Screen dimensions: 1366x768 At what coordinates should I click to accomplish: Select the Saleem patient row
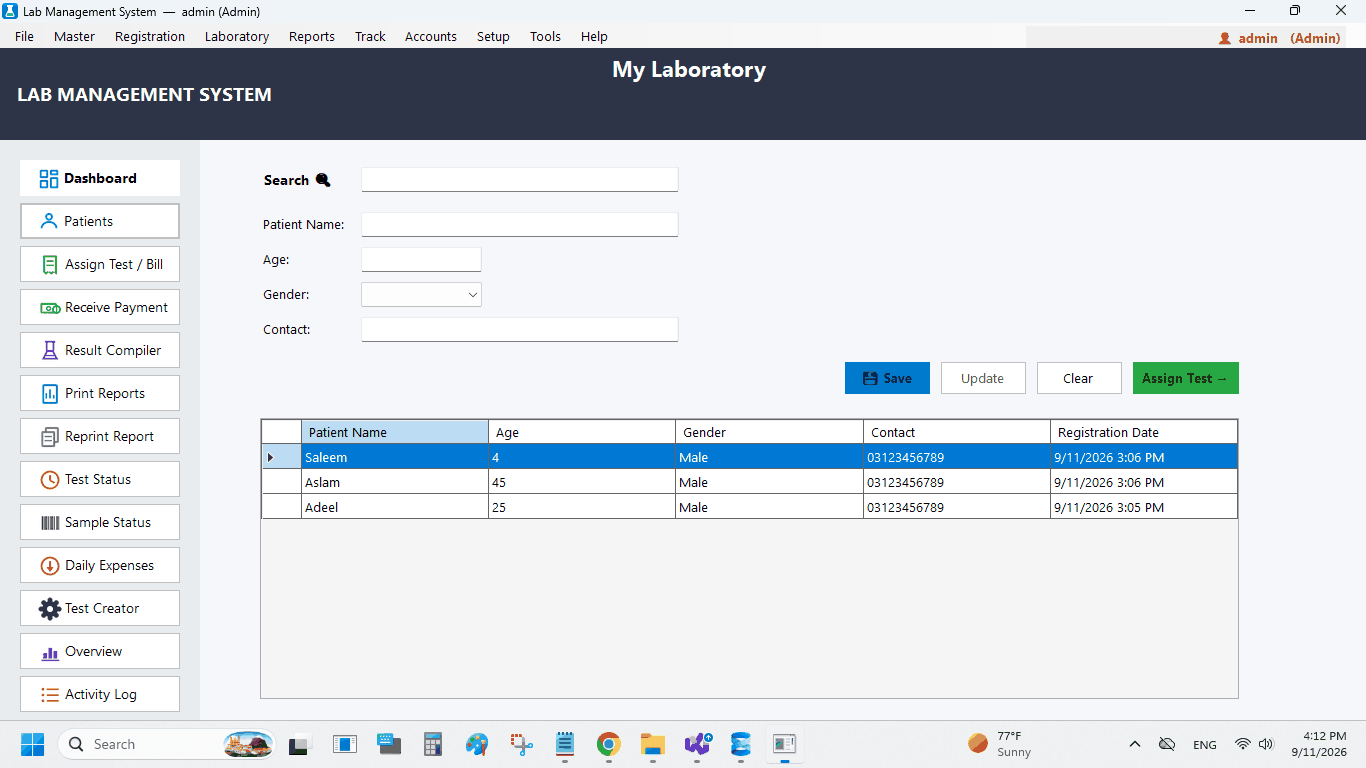(750, 457)
